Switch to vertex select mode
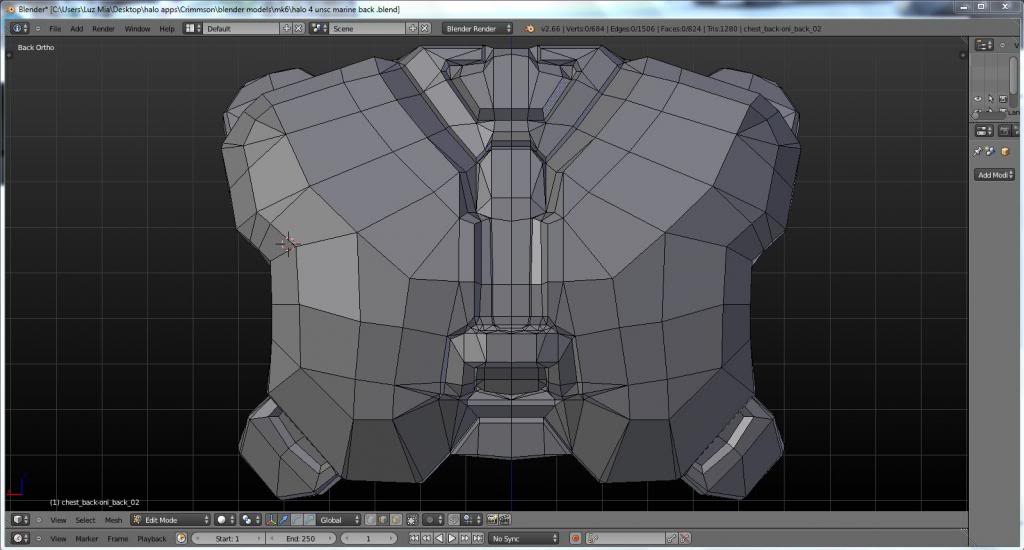 (x=370, y=520)
